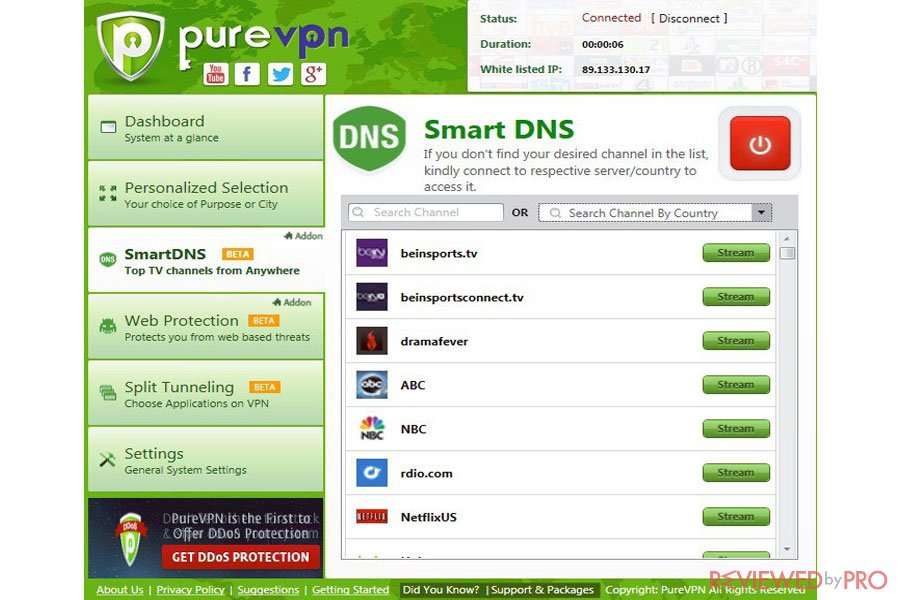The width and height of the screenshot is (900, 600).
Task: Click the Disconnect link
Action: point(689,18)
